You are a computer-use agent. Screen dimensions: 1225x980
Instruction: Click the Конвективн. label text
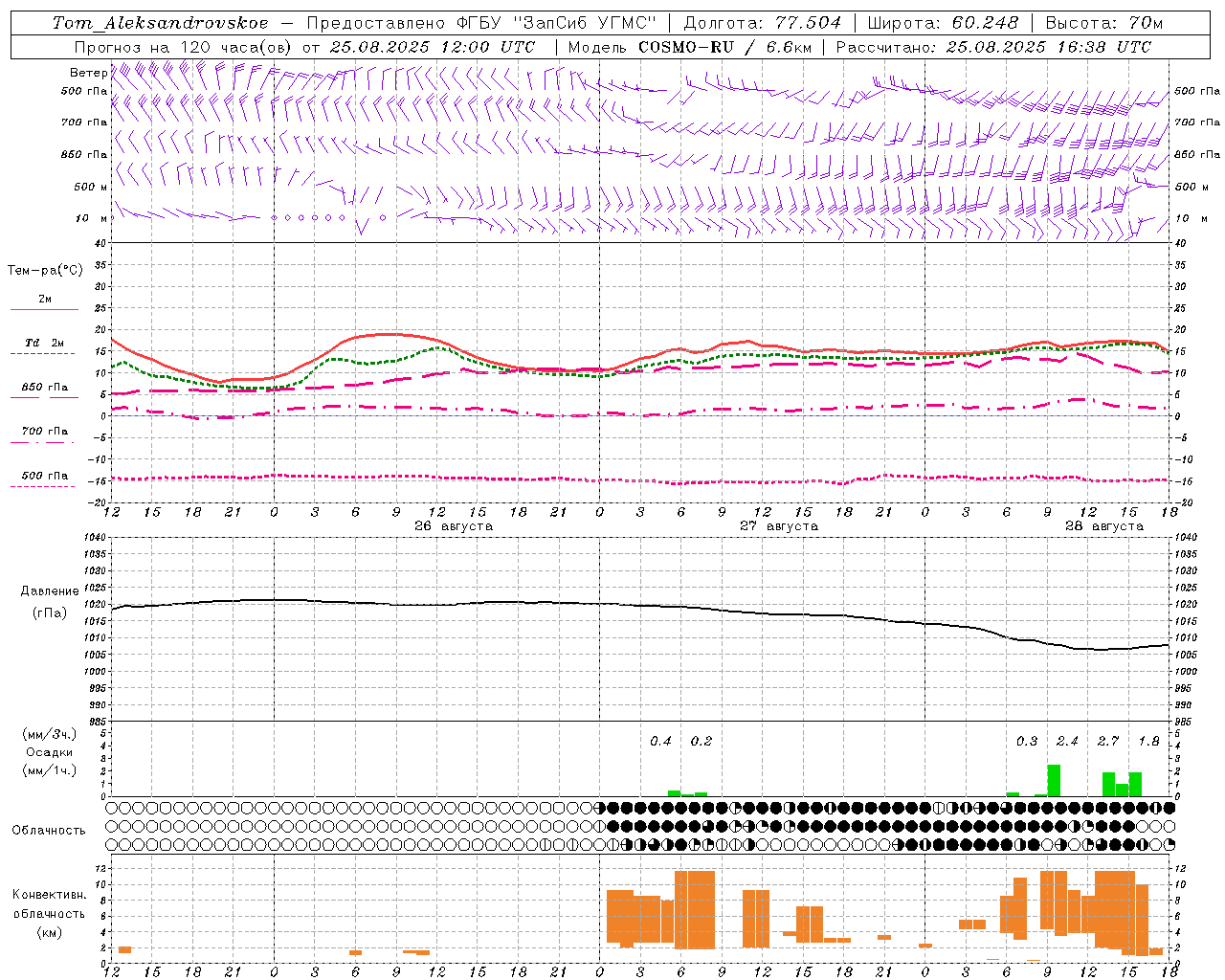(x=49, y=895)
